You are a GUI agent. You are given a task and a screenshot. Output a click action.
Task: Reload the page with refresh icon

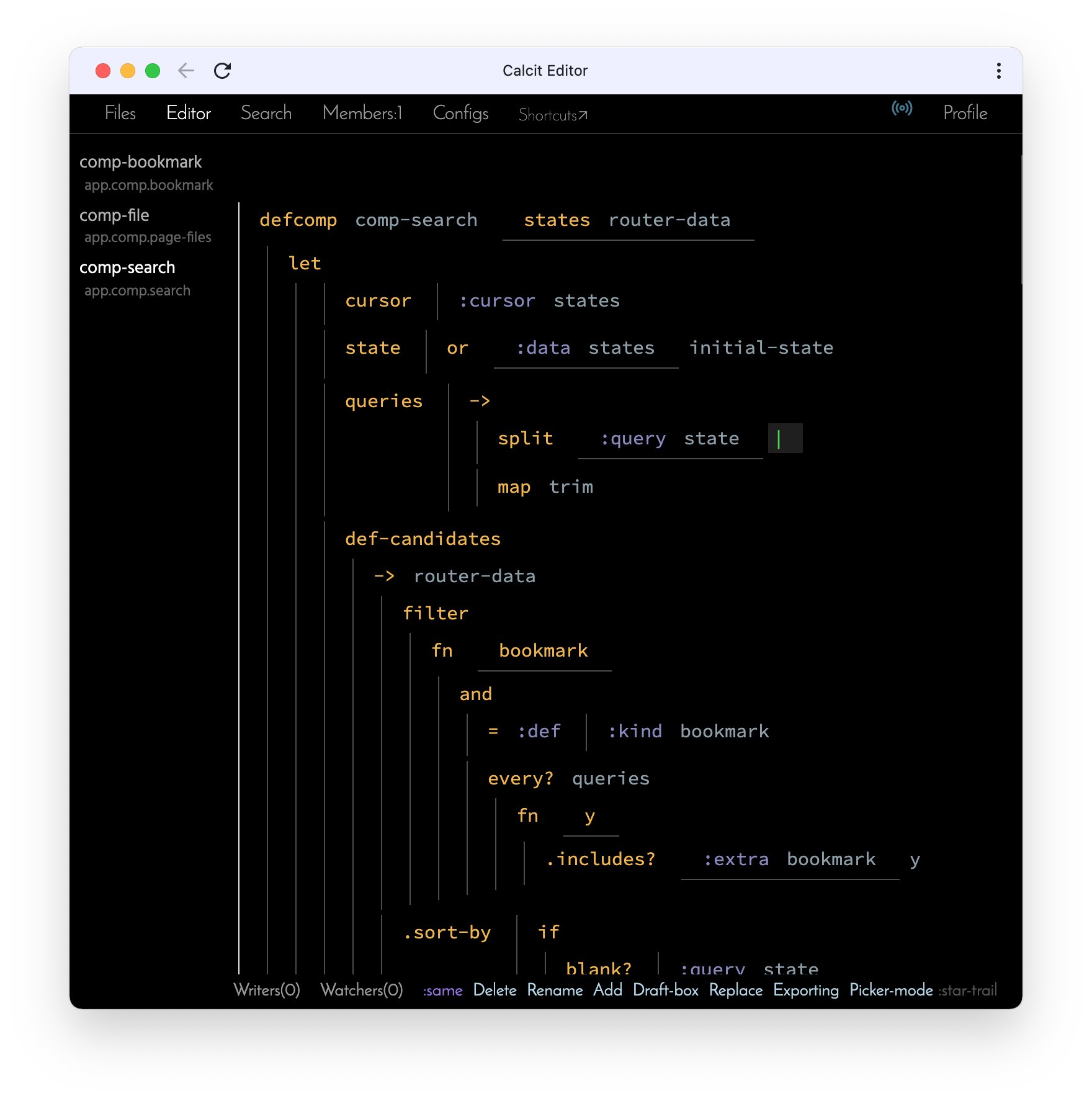222,71
